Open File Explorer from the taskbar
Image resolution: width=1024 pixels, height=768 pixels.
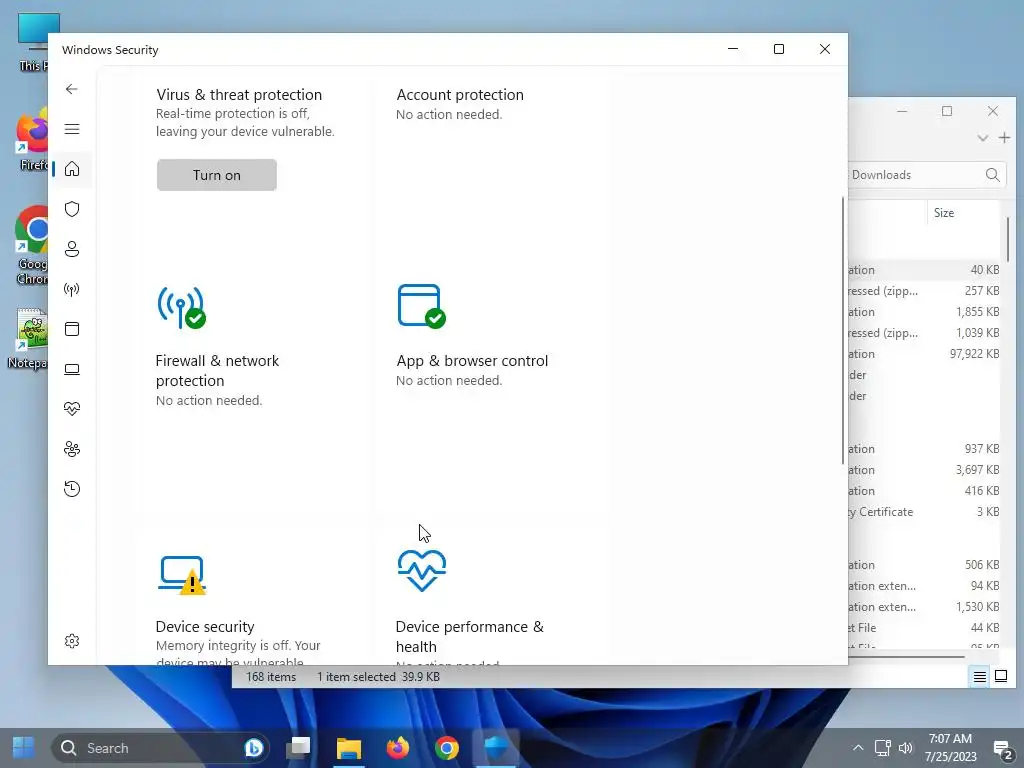pyautogui.click(x=349, y=748)
